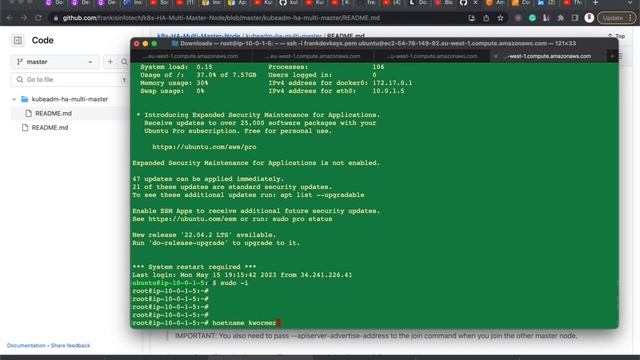640x360 pixels.
Task: Search the repository with magnifier button
Action: pos(124,62)
